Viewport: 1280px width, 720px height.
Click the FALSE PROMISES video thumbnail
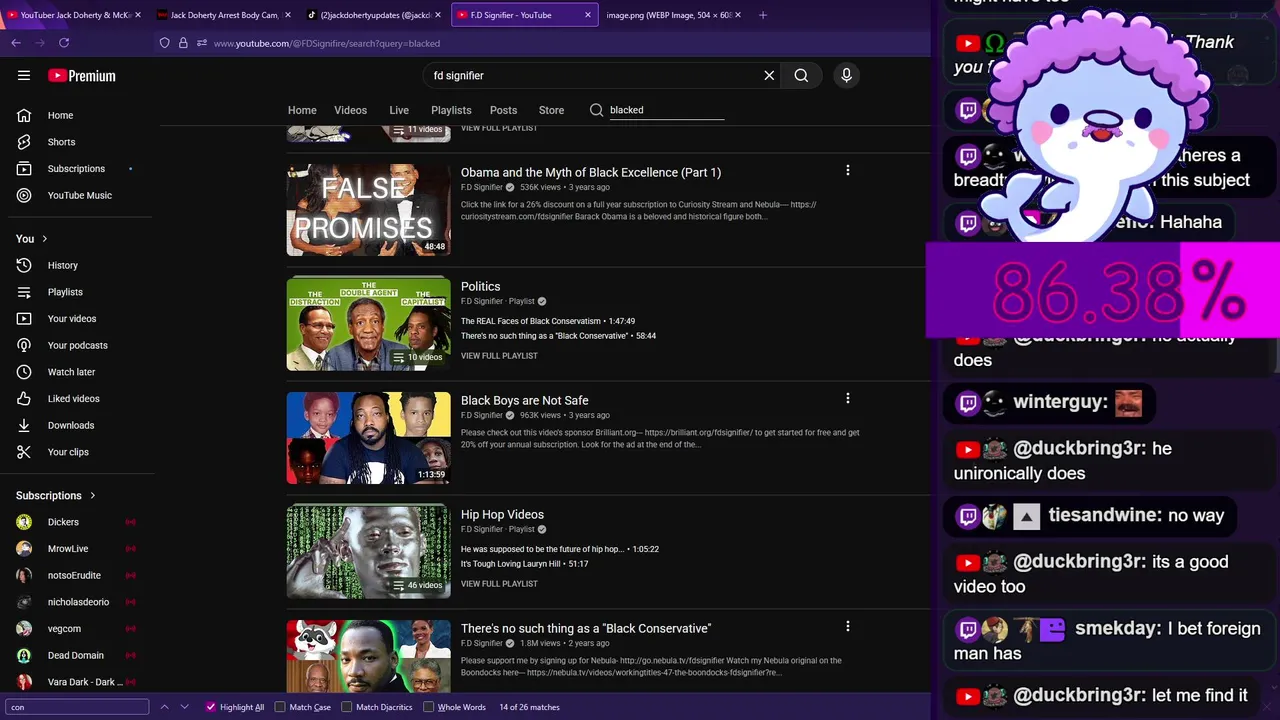point(369,210)
